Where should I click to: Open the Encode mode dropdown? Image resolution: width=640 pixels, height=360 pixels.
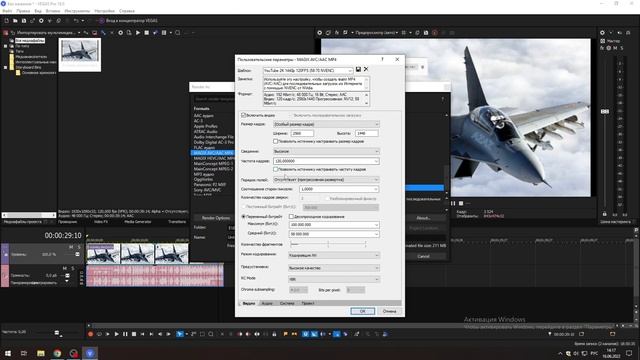(x=334, y=256)
